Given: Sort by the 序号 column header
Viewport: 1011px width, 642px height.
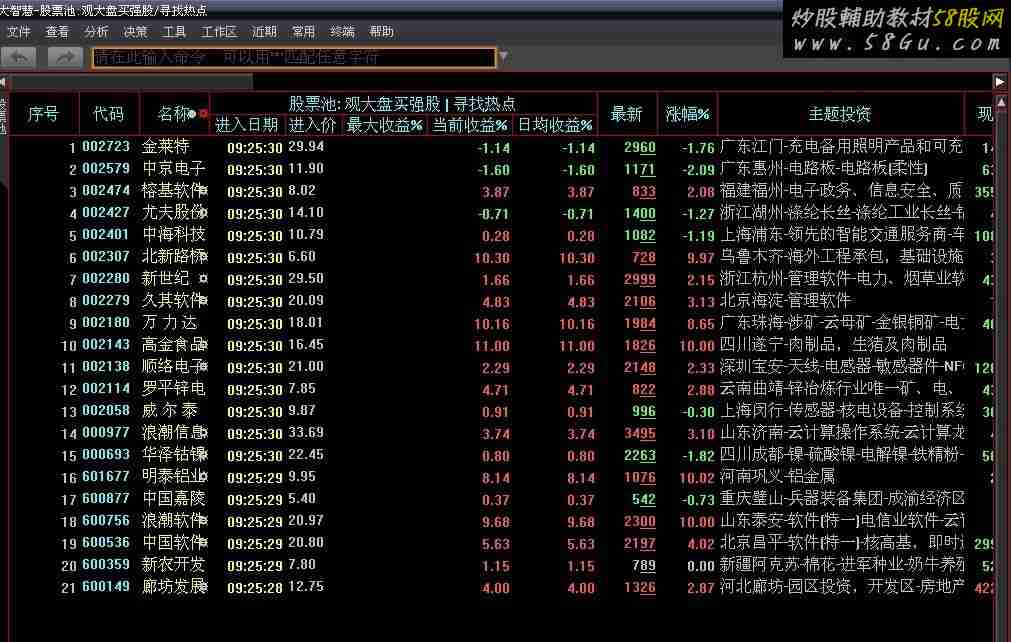Looking at the screenshot, I should [x=43, y=114].
